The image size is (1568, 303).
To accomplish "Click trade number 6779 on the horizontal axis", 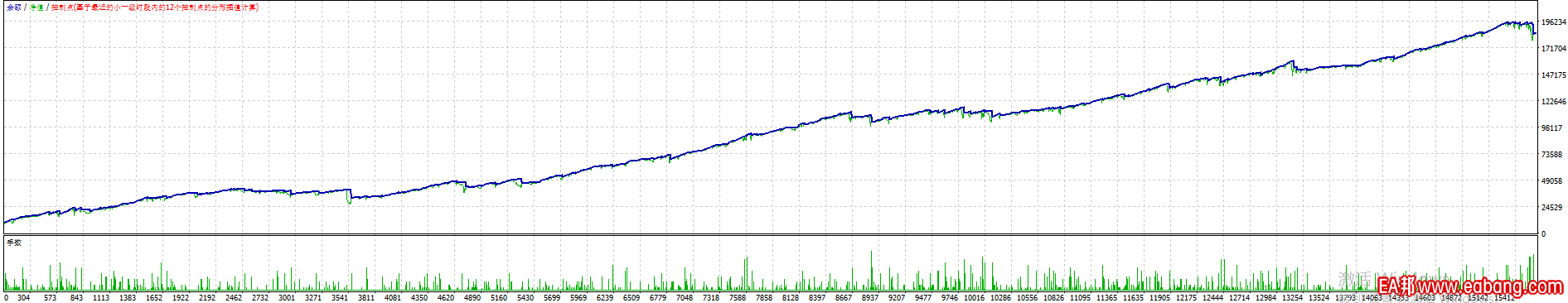I will 658,297.
